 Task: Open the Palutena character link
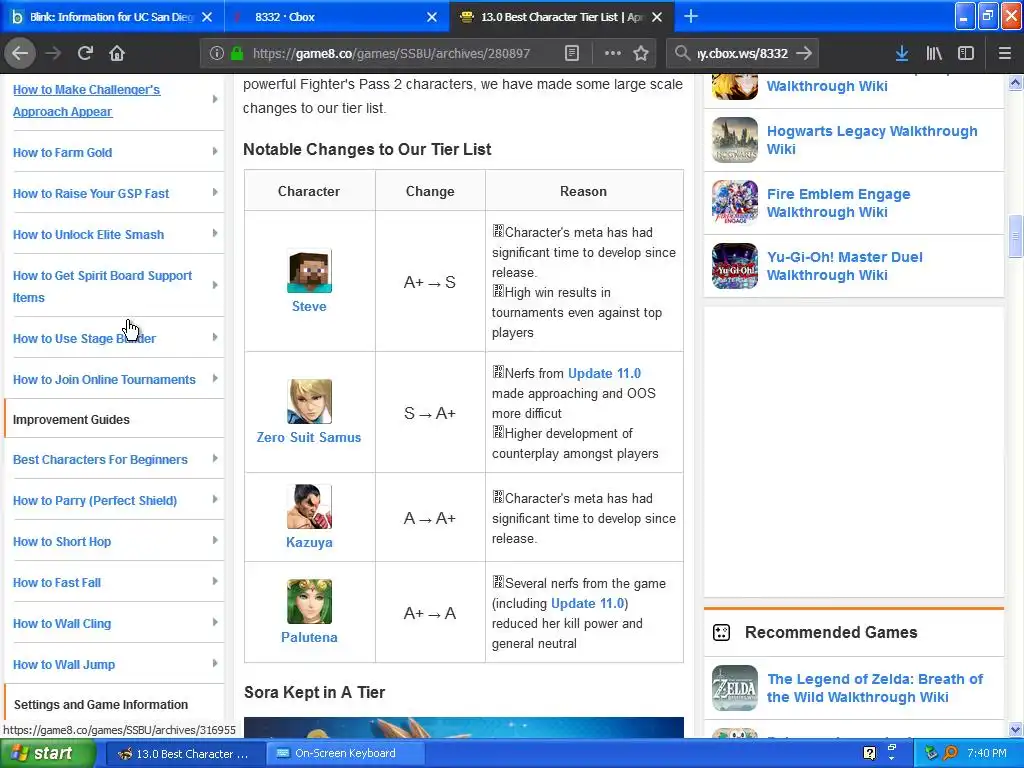coord(309,637)
